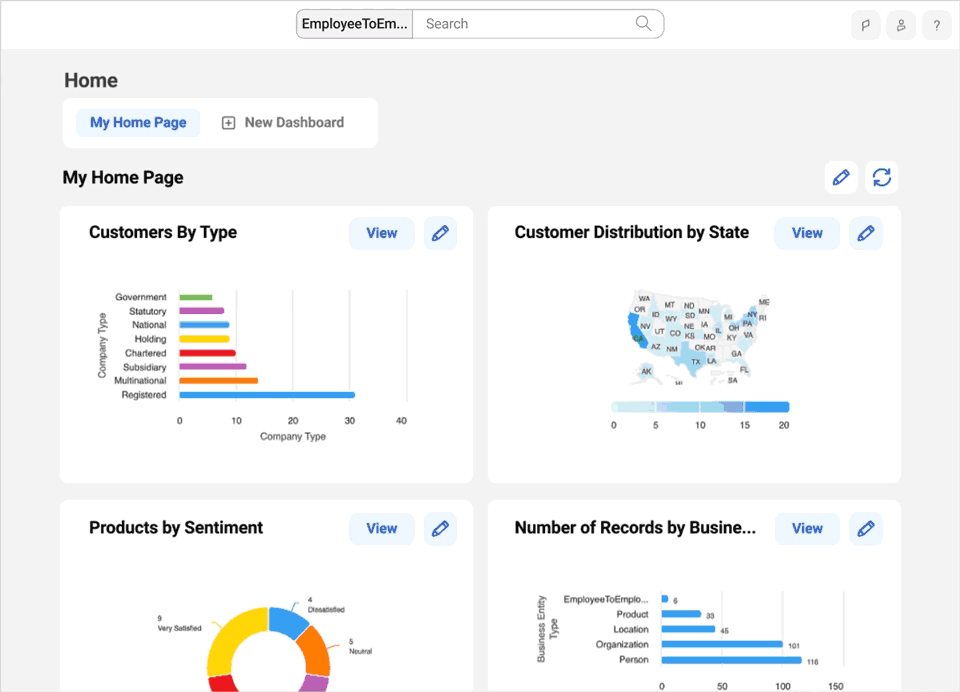Click the Person bar in records chart
Screen dimensions: 960x692
click(x=732, y=660)
